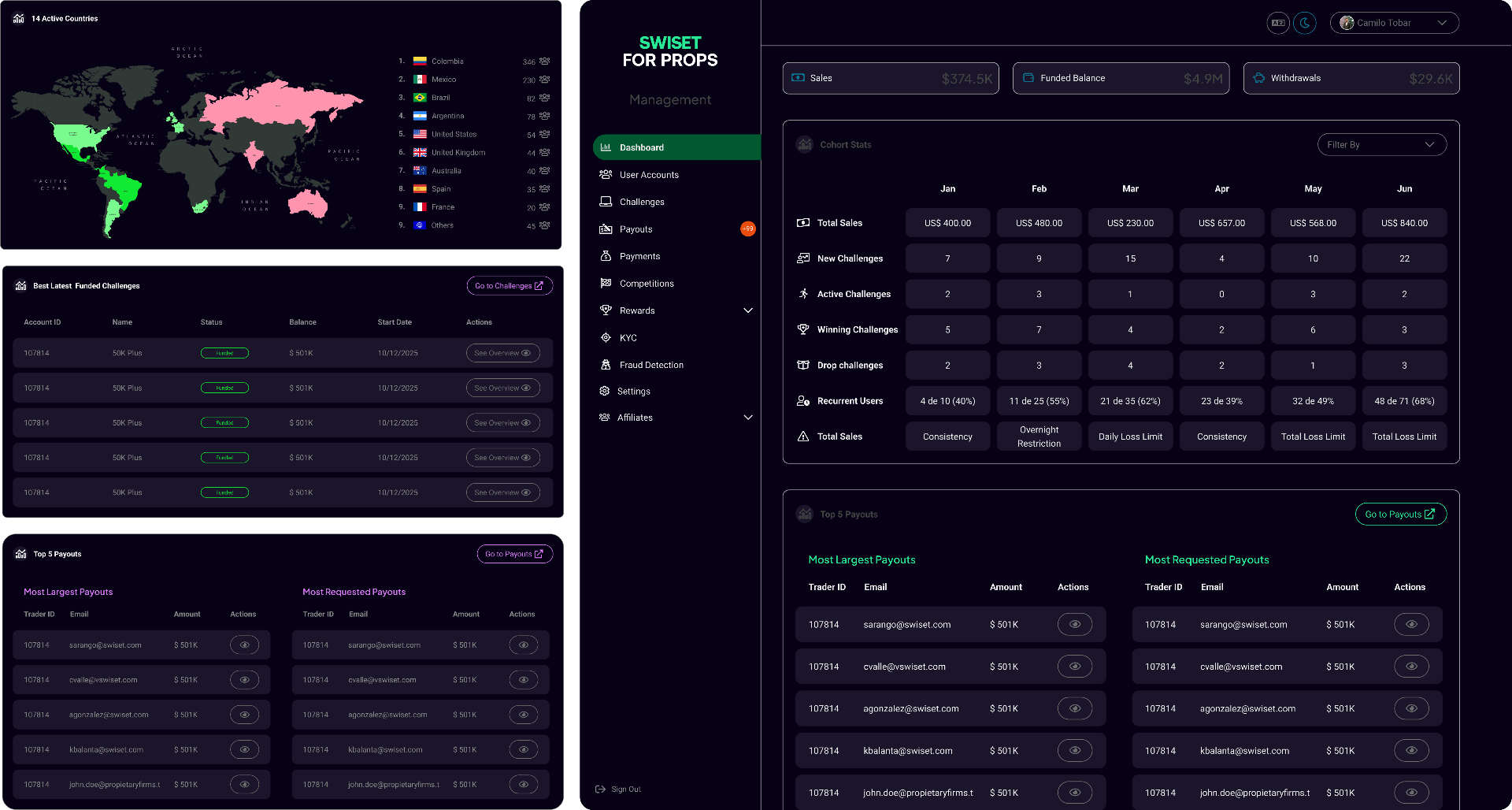View agonzalez payout in right Most Requested table
Screen dimensions: 1512x810
[x=1411, y=708]
